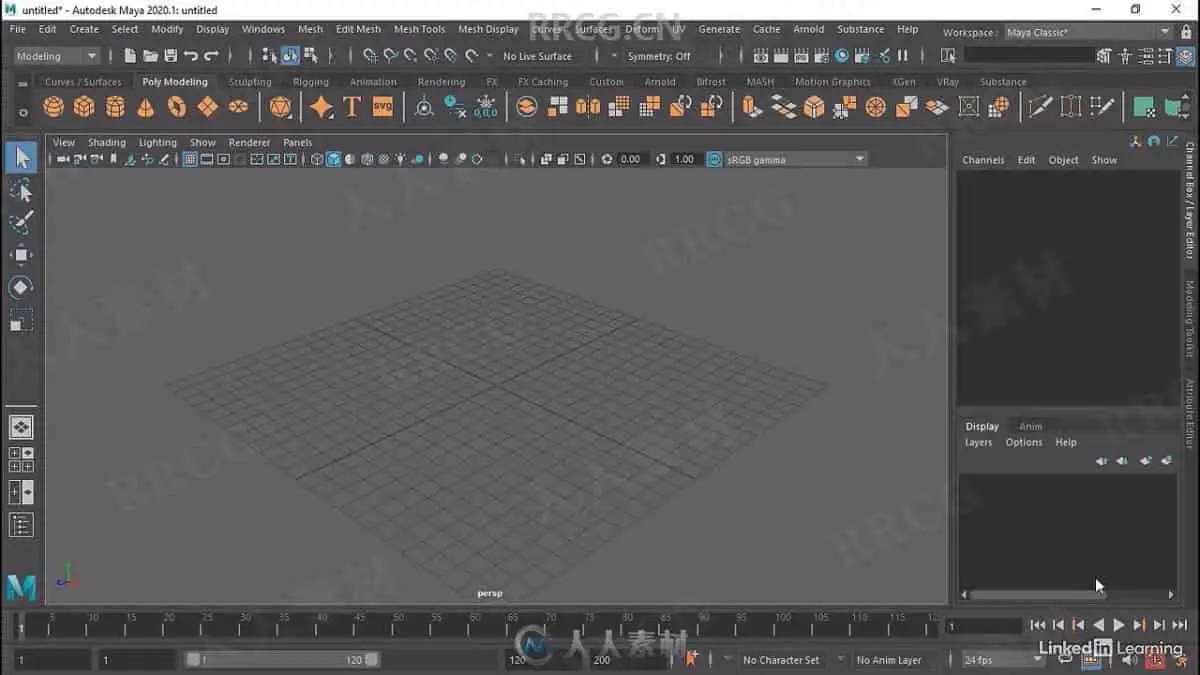The width and height of the screenshot is (1200, 675).
Task: Select the arrow Select tool in toolbox
Action: (x=22, y=158)
